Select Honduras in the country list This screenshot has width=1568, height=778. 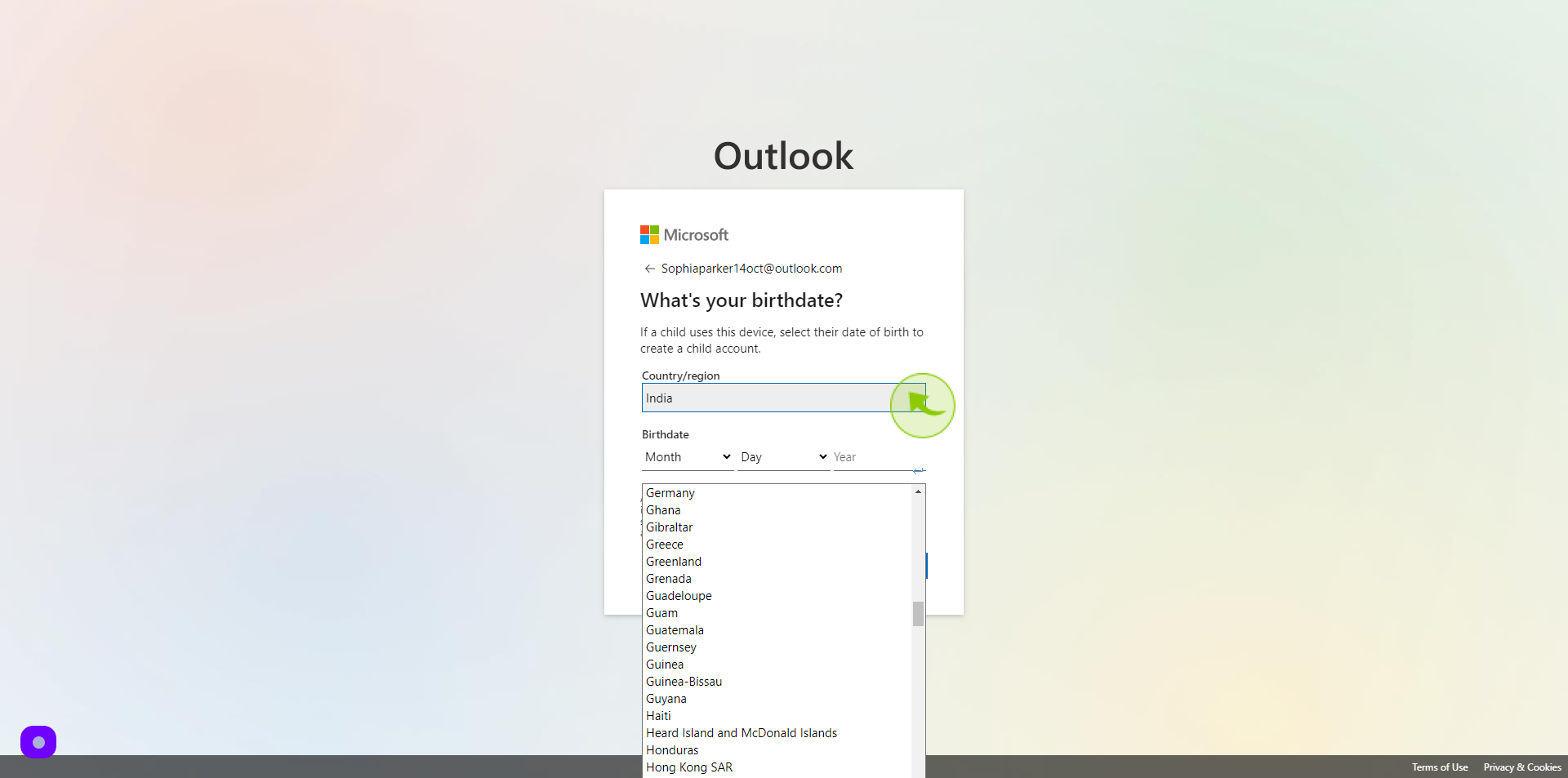point(777,750)
